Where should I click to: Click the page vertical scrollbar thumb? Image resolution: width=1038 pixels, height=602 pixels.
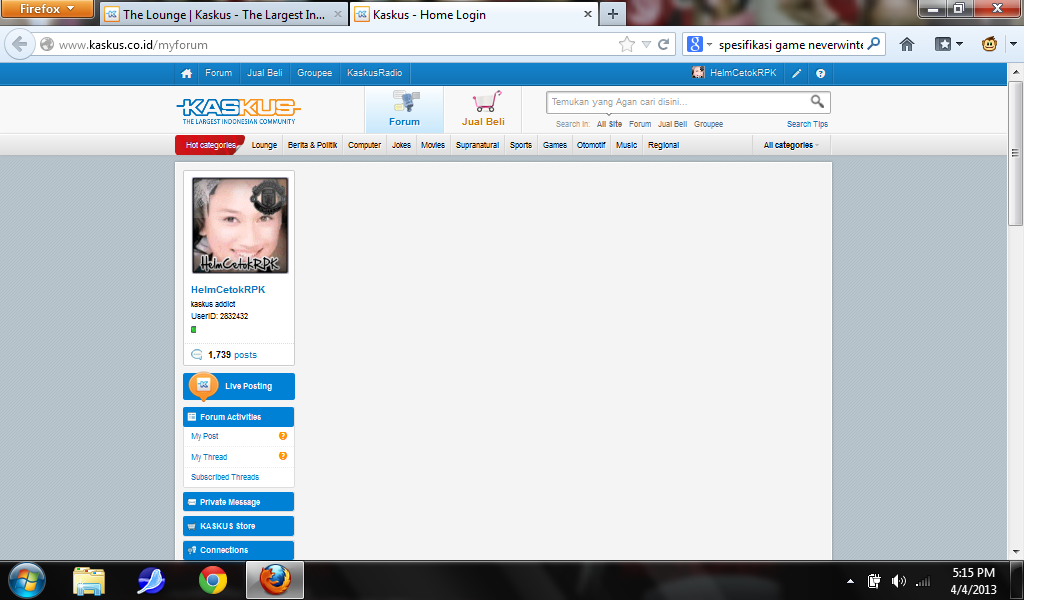pos(1015,154)
